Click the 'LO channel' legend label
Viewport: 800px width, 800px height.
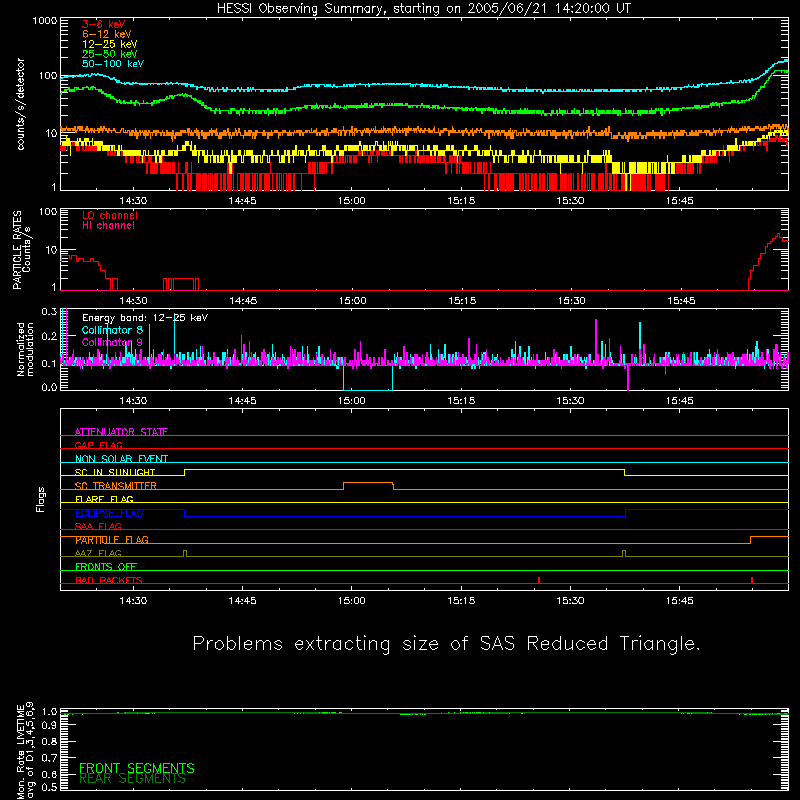point(110,215)
